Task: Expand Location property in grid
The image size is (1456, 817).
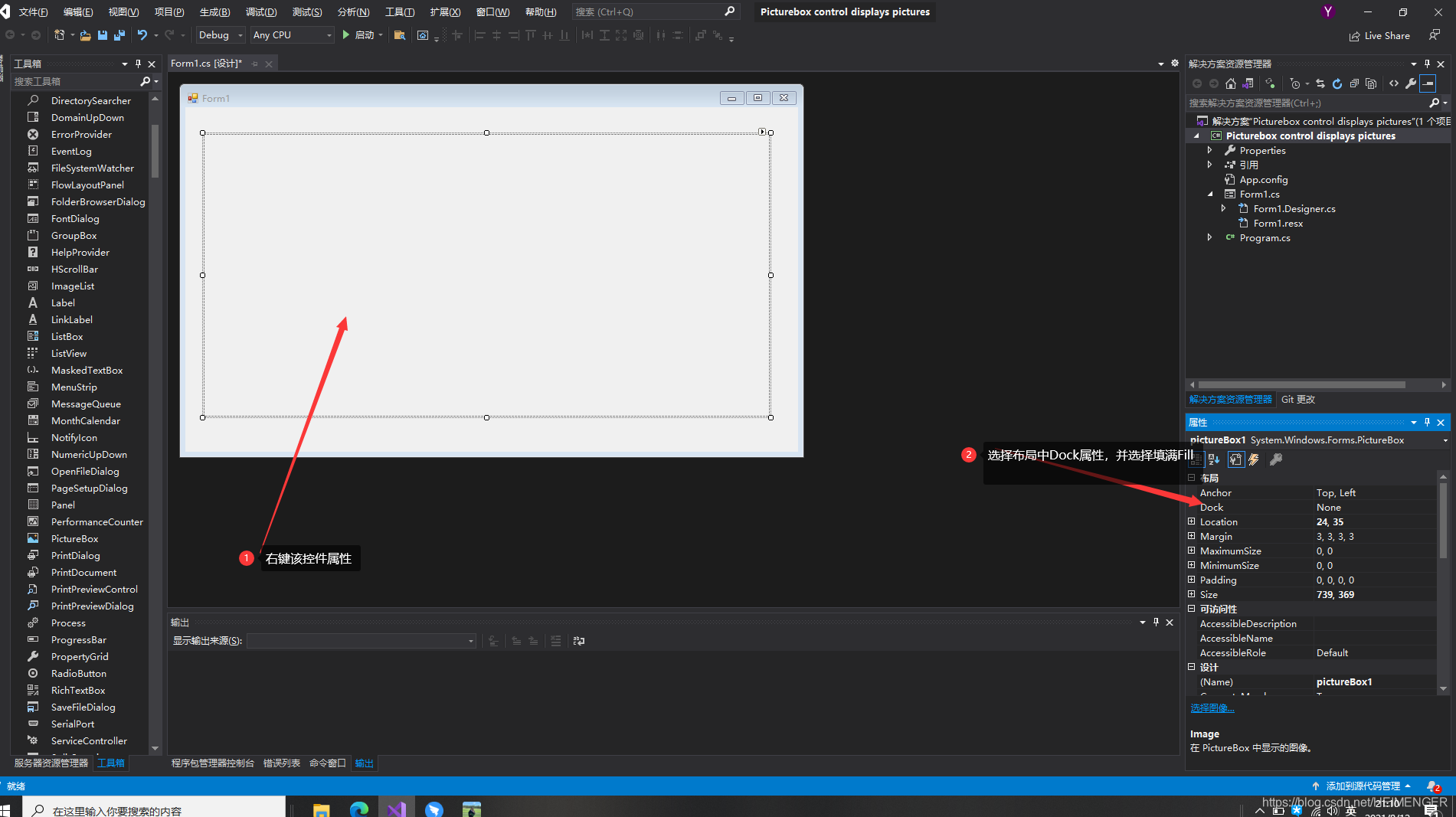Action: point(1192,521)
